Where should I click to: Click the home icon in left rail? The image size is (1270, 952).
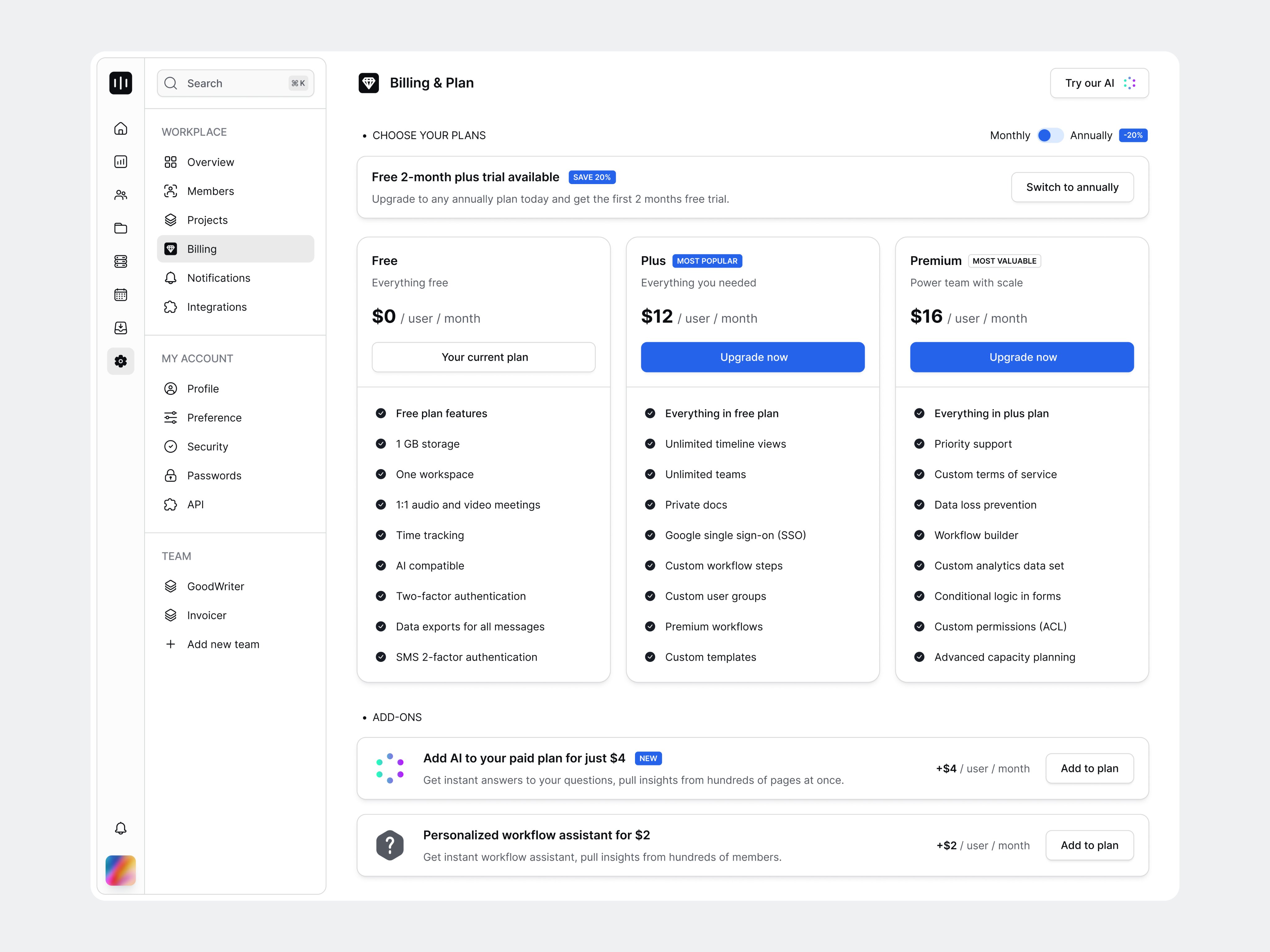pos(121,129)
